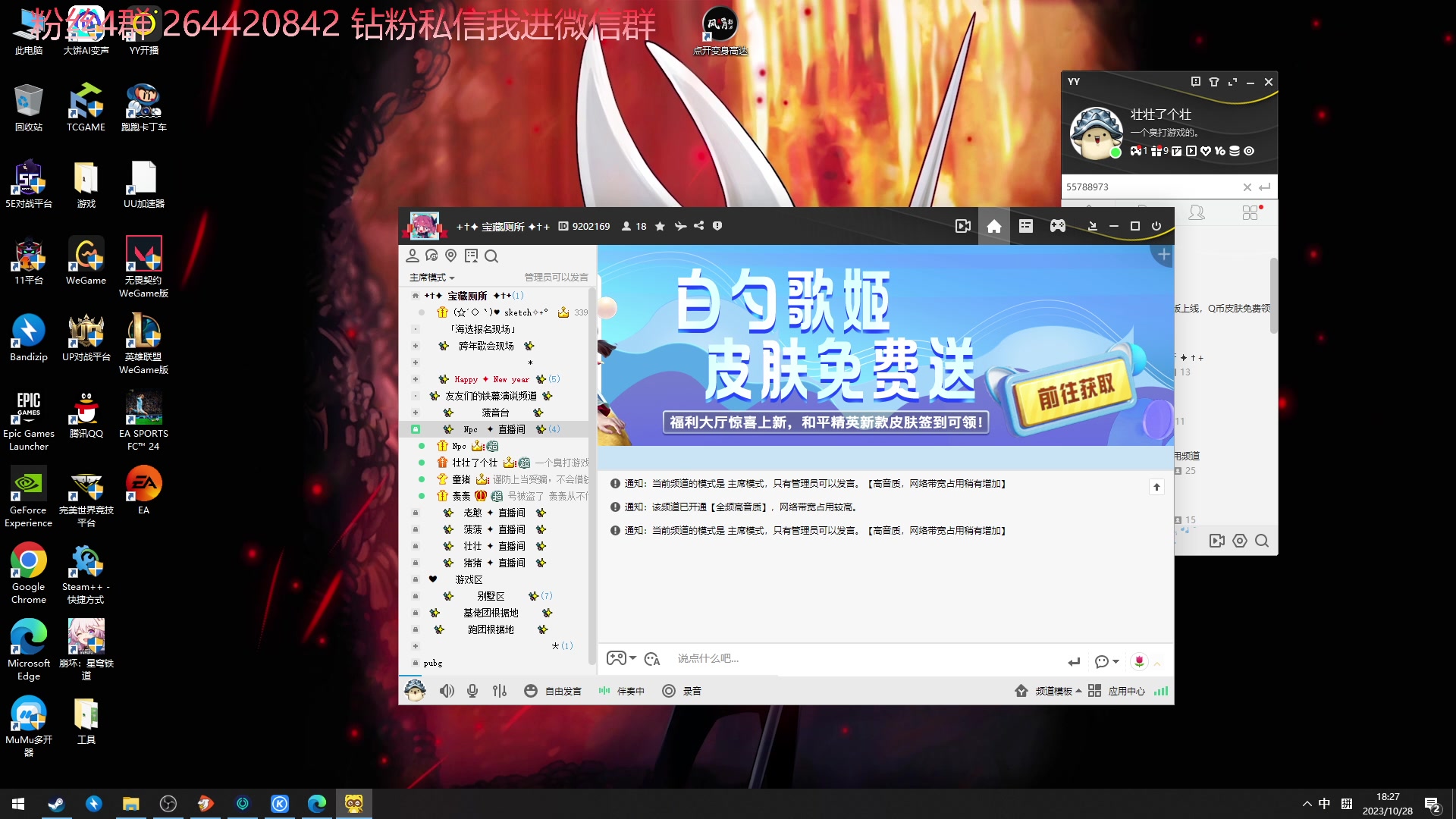
Task: Open the pubg channel
Action: click(x=433, y=663)
